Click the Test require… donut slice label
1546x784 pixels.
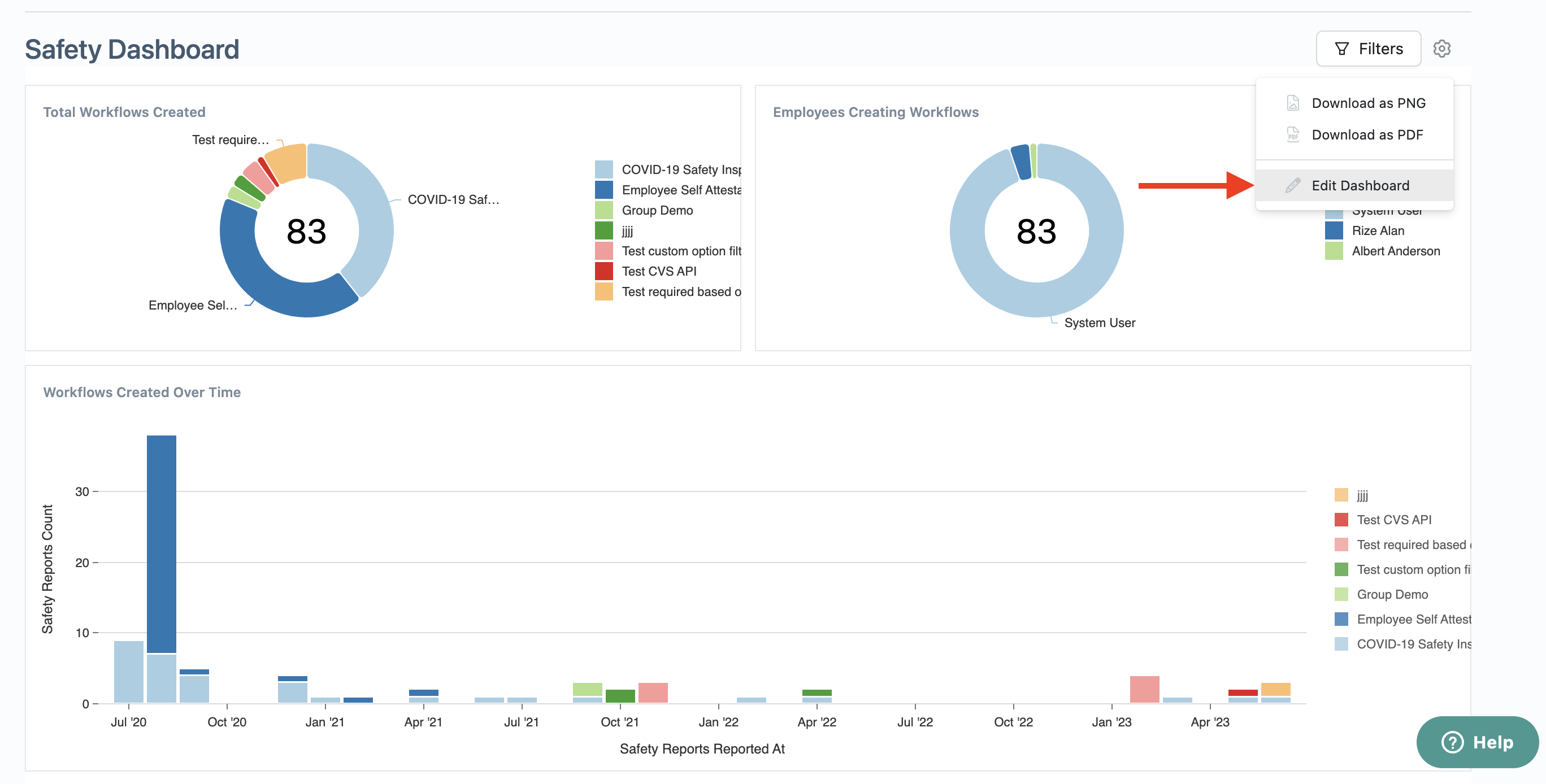(x=231, y=140)
